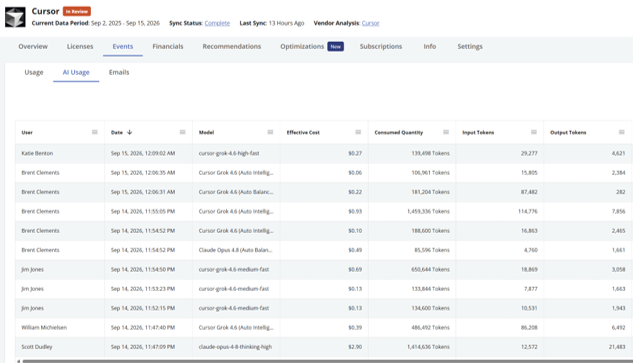Open the Input Tokens column menu icon
Image resolution: width=633 pixels, height=363 pixels.
click(534, 132)
